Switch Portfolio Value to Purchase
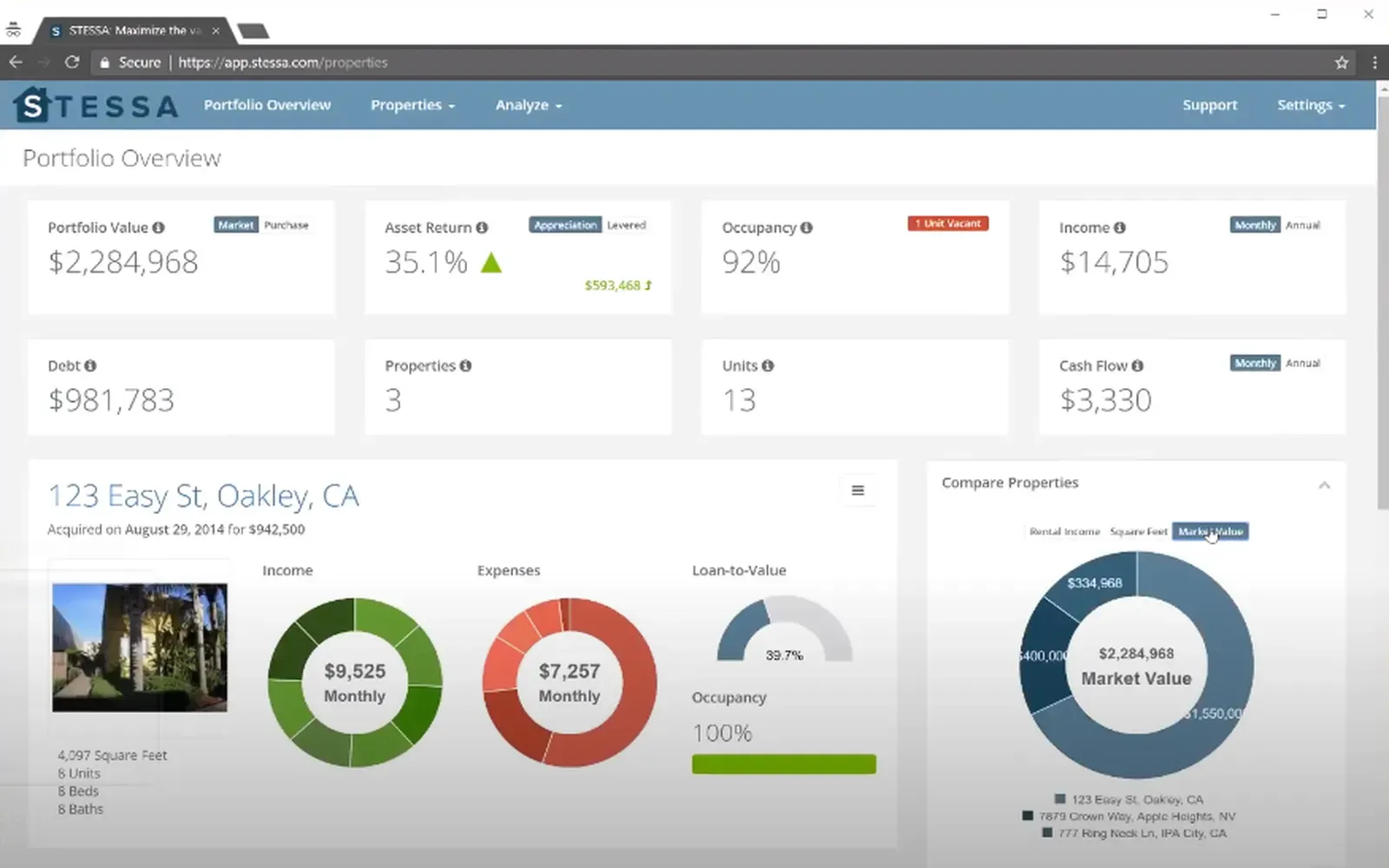 point(286,225)
